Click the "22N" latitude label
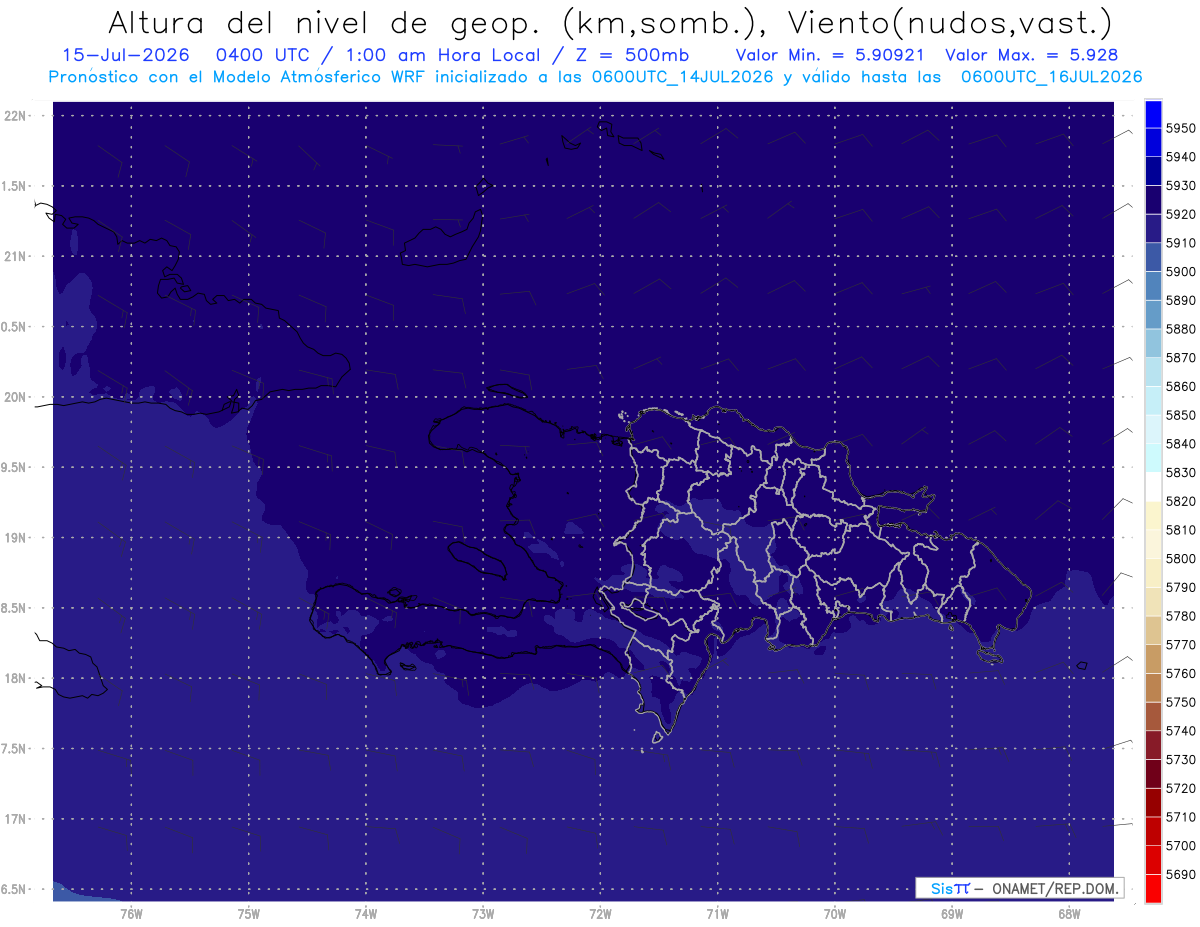 [x=14, y=115]
